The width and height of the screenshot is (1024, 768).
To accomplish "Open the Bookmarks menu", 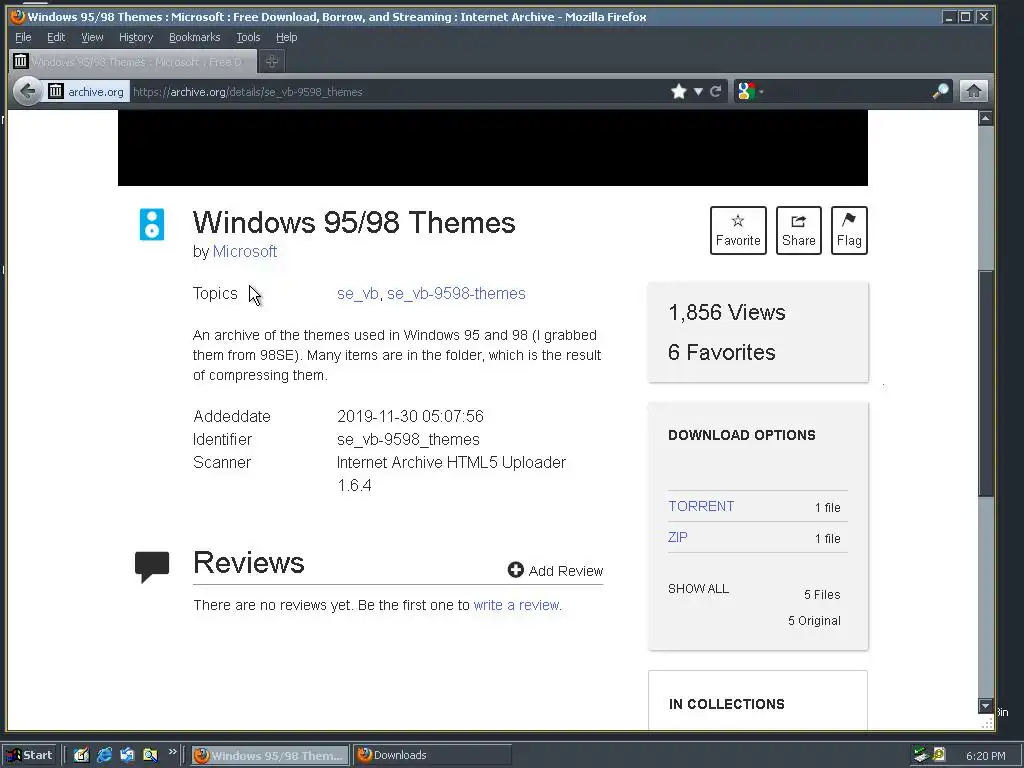I will 195,37.
